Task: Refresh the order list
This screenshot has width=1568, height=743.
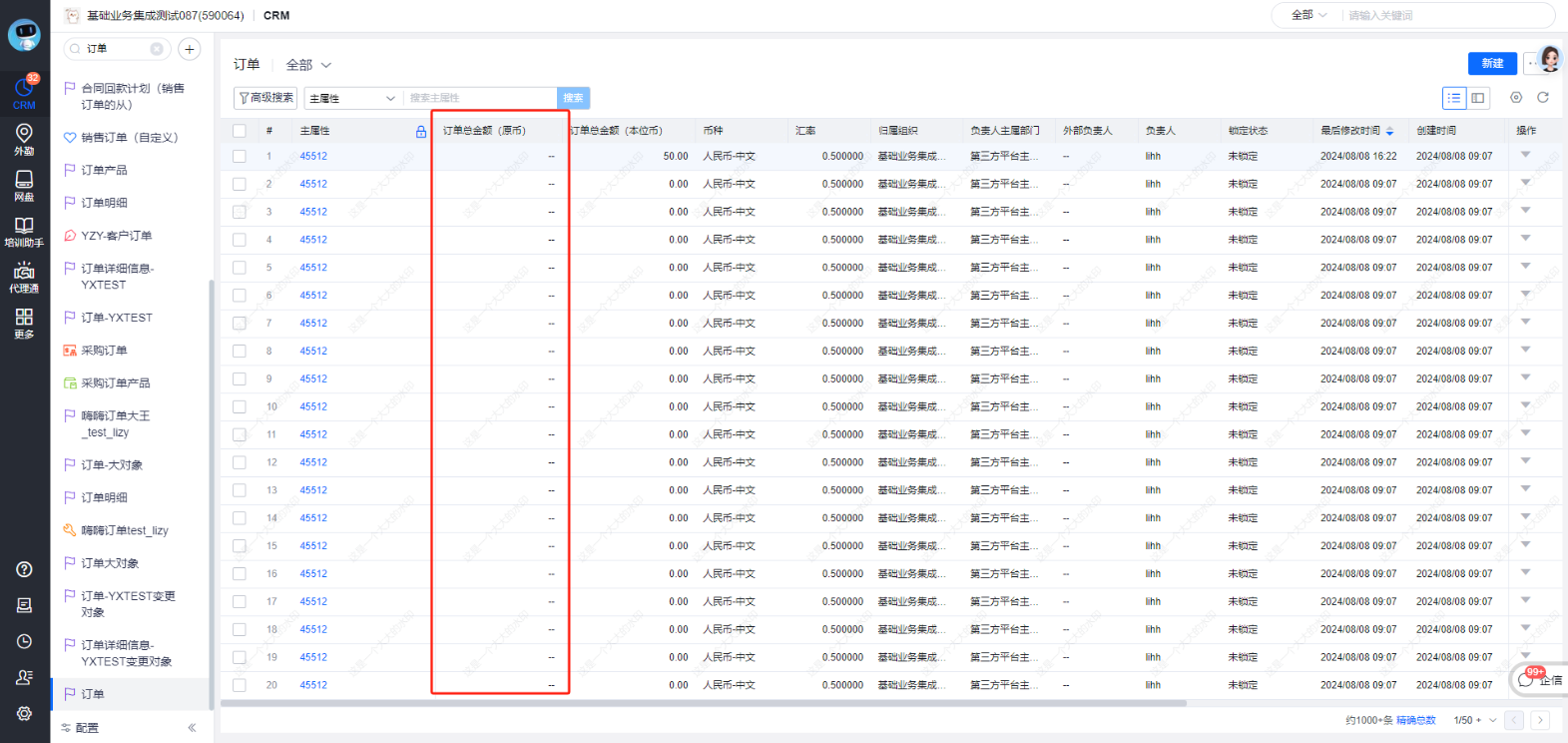Action: [x=1543, y=98]
